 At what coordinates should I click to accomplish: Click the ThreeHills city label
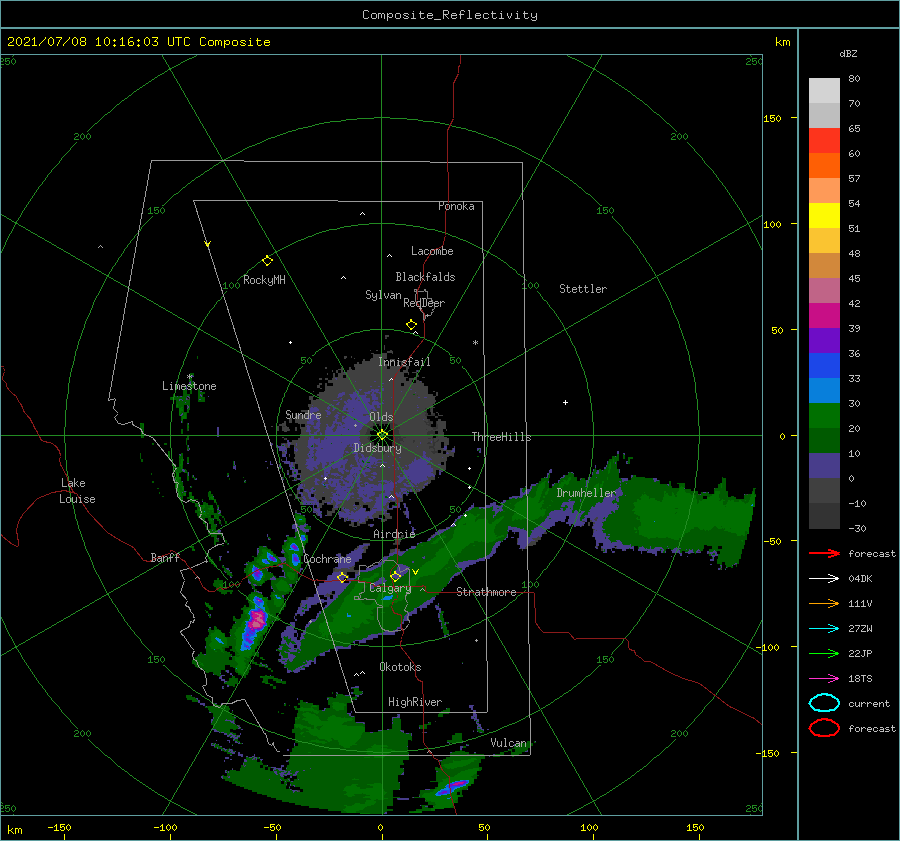(x=501, y=437)
